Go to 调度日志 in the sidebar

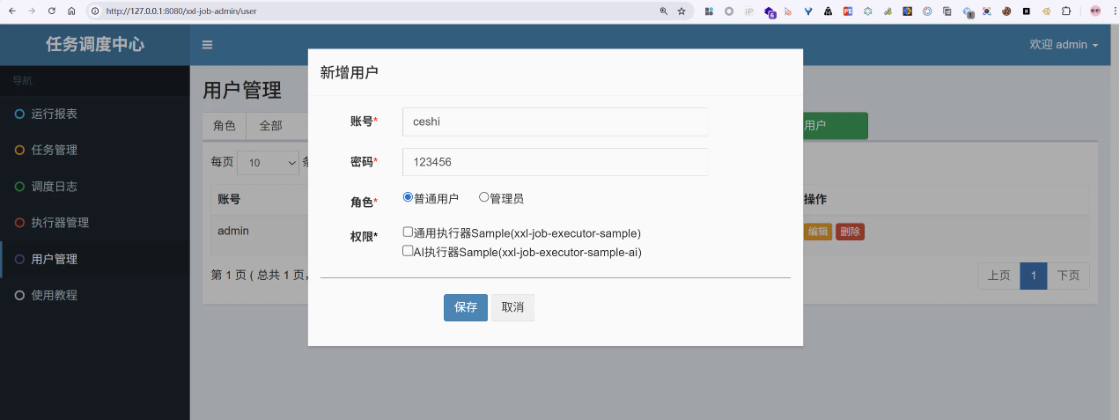point(54,187)
